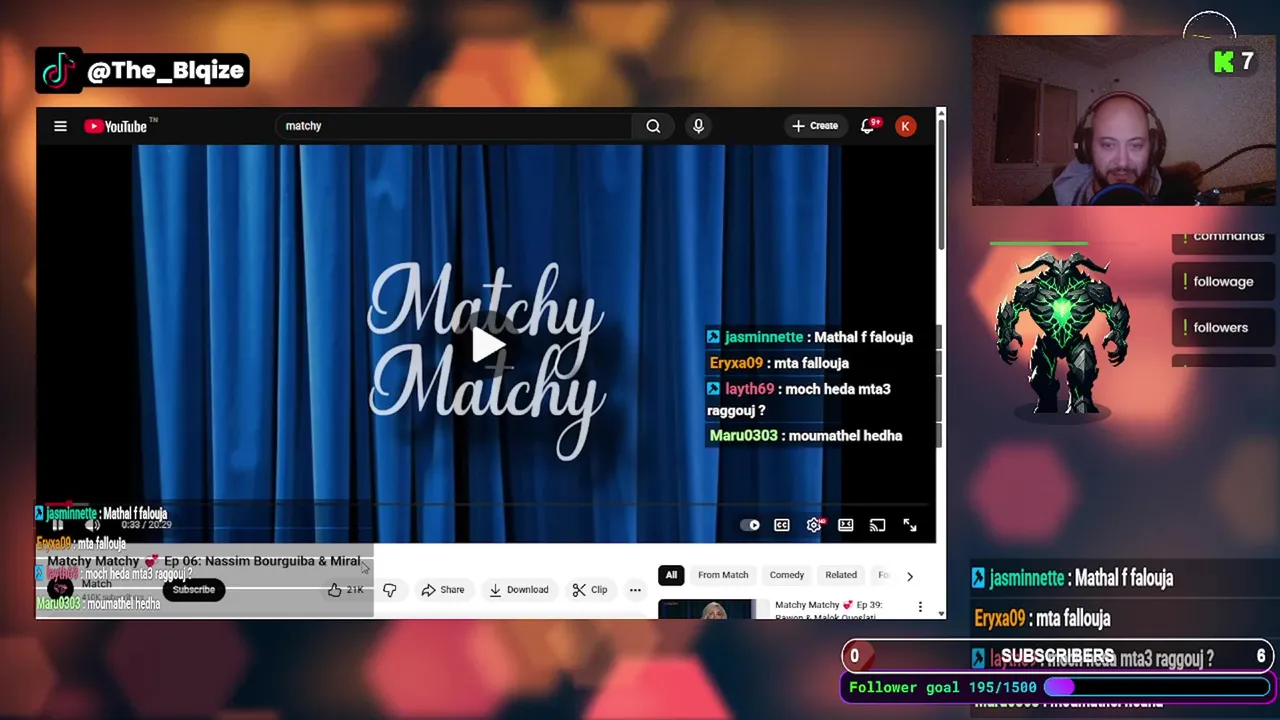Viewport: 1280px width, 720px height.
Task: Click the Create button
Action: [815, 126]
